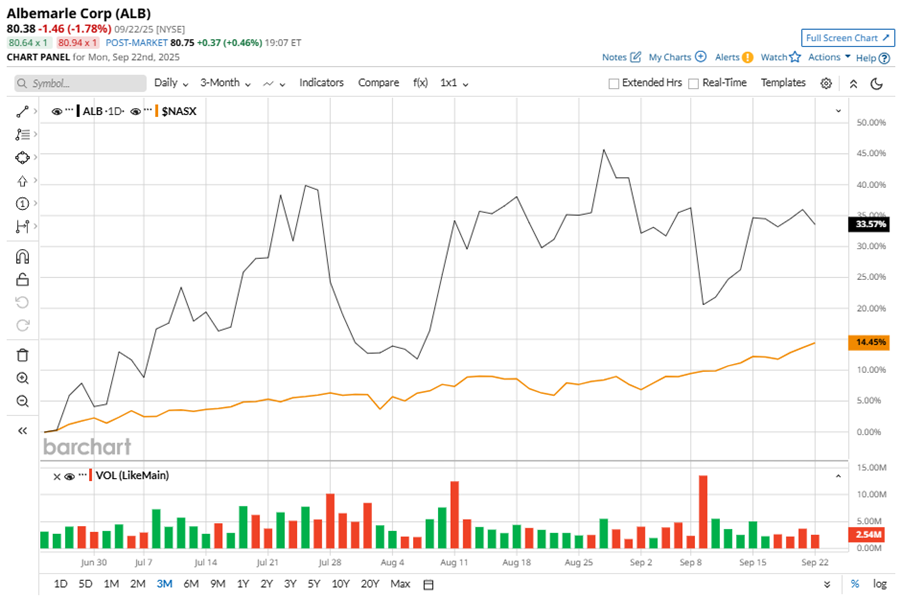This screenshot has height=598, width=902.
Task: Open the Actions dropdown menu
Action: (829, 57)
